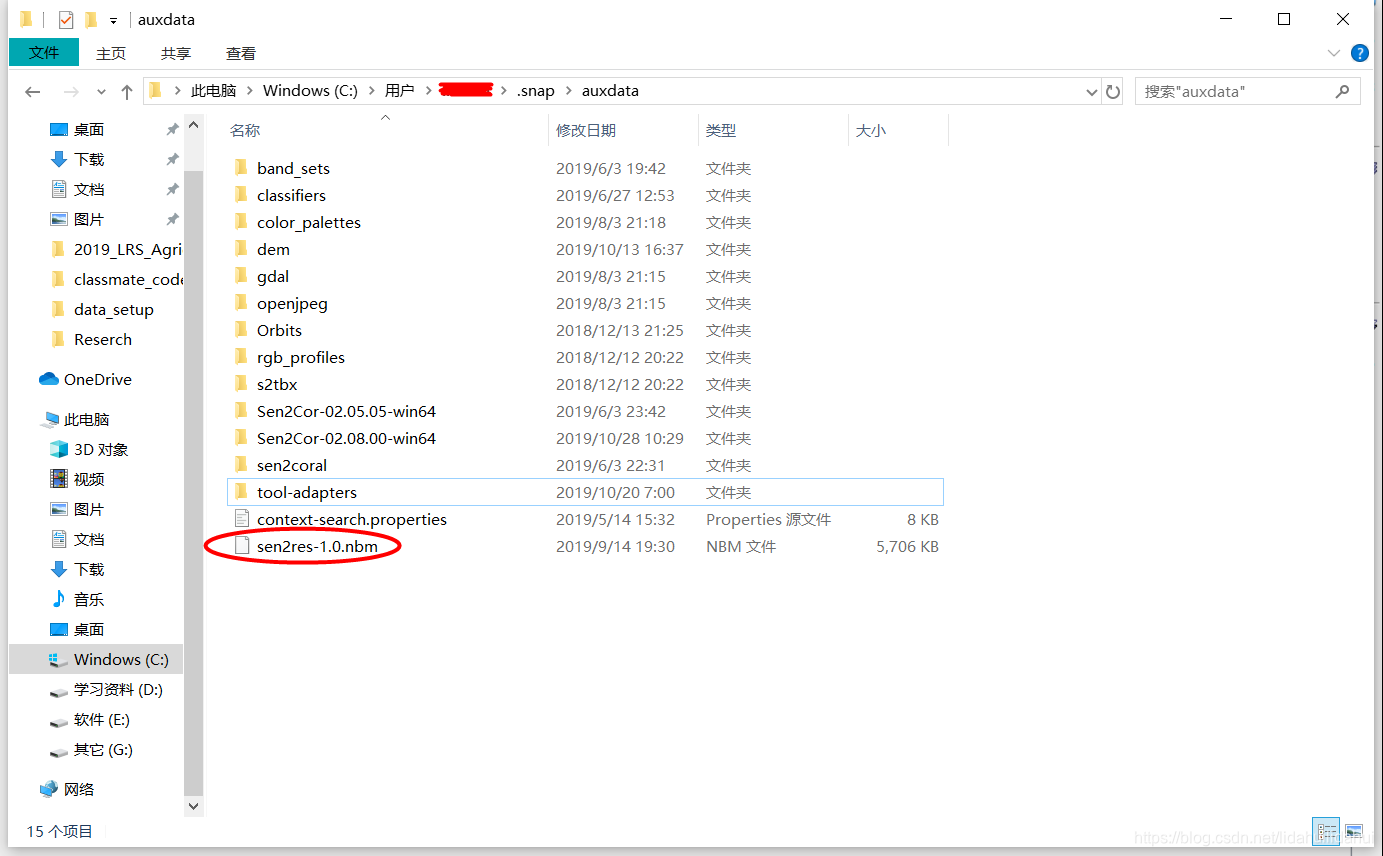
Task: Switch to the 共享 ribbon tab
Action: (x=176, y=53)
